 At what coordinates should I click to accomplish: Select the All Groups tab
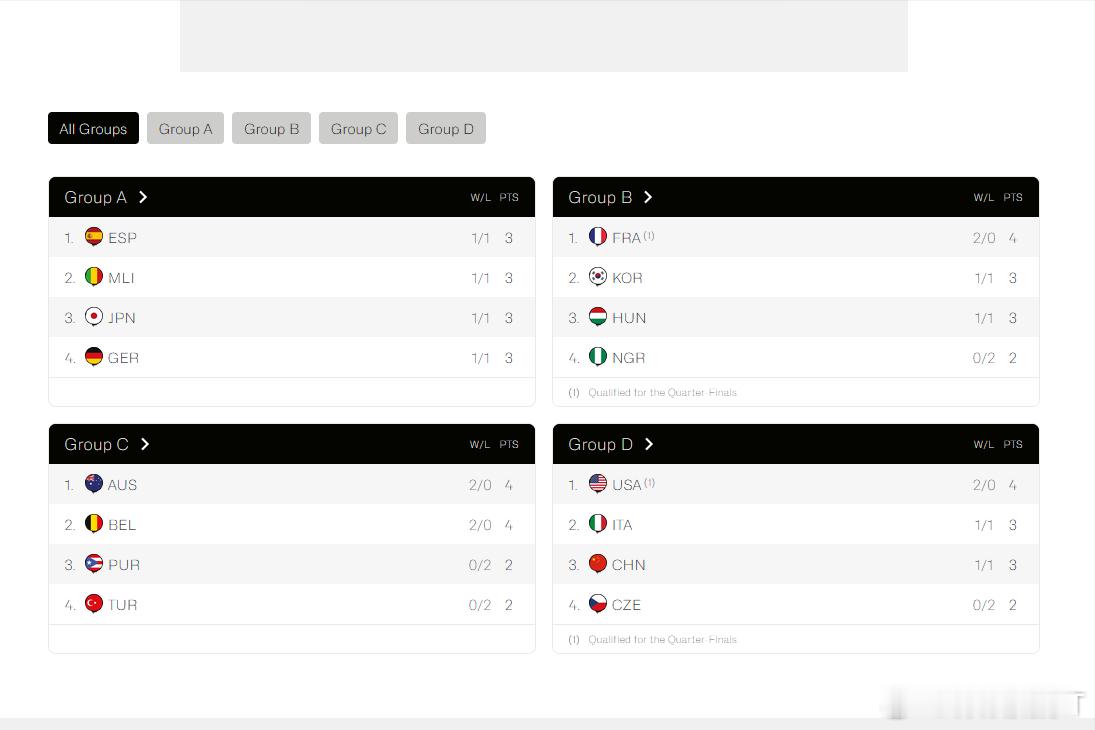(x=93, y=129)
